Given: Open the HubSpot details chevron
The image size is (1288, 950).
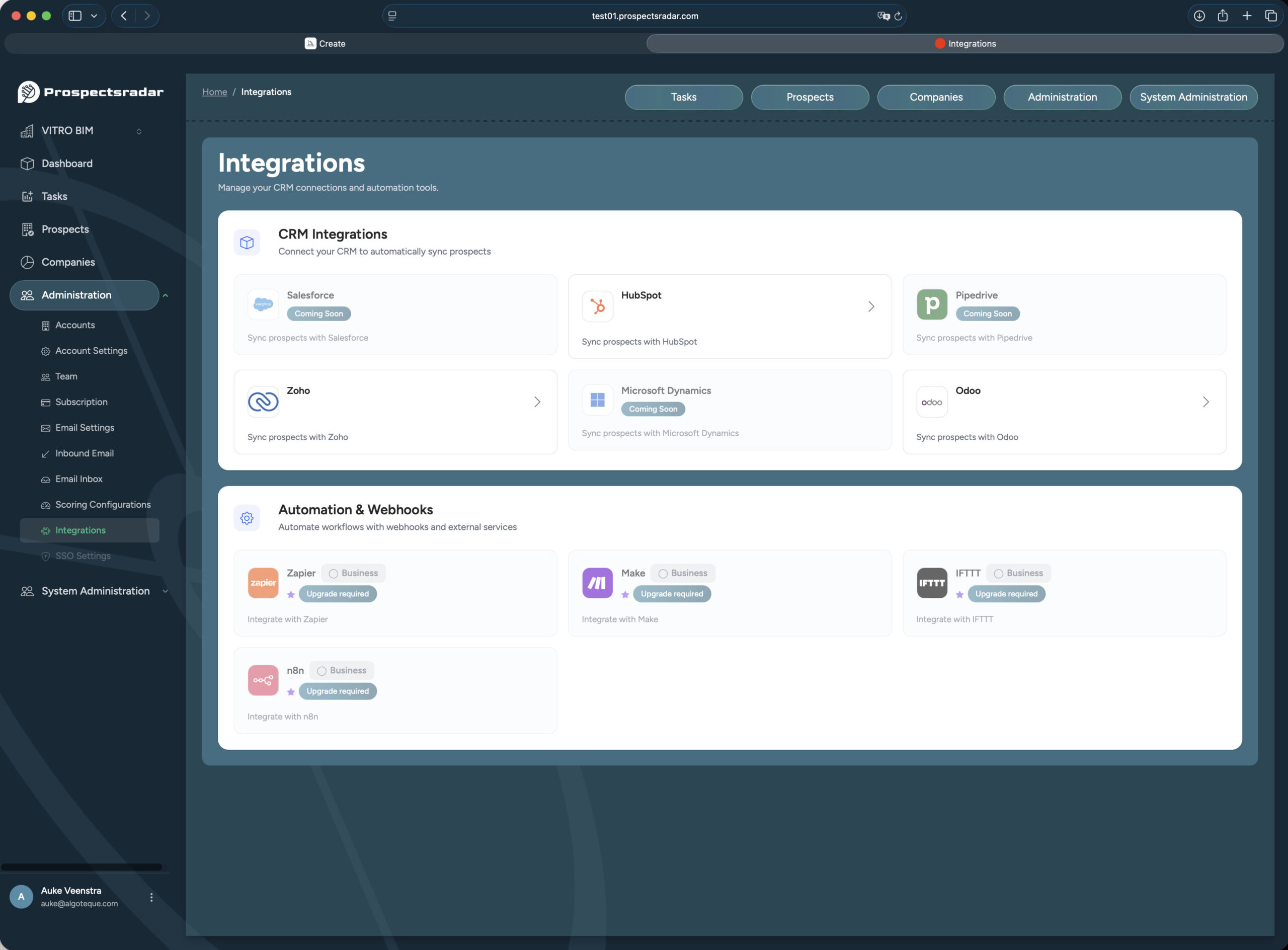Looking at the screenshot, I should point(871,306).
